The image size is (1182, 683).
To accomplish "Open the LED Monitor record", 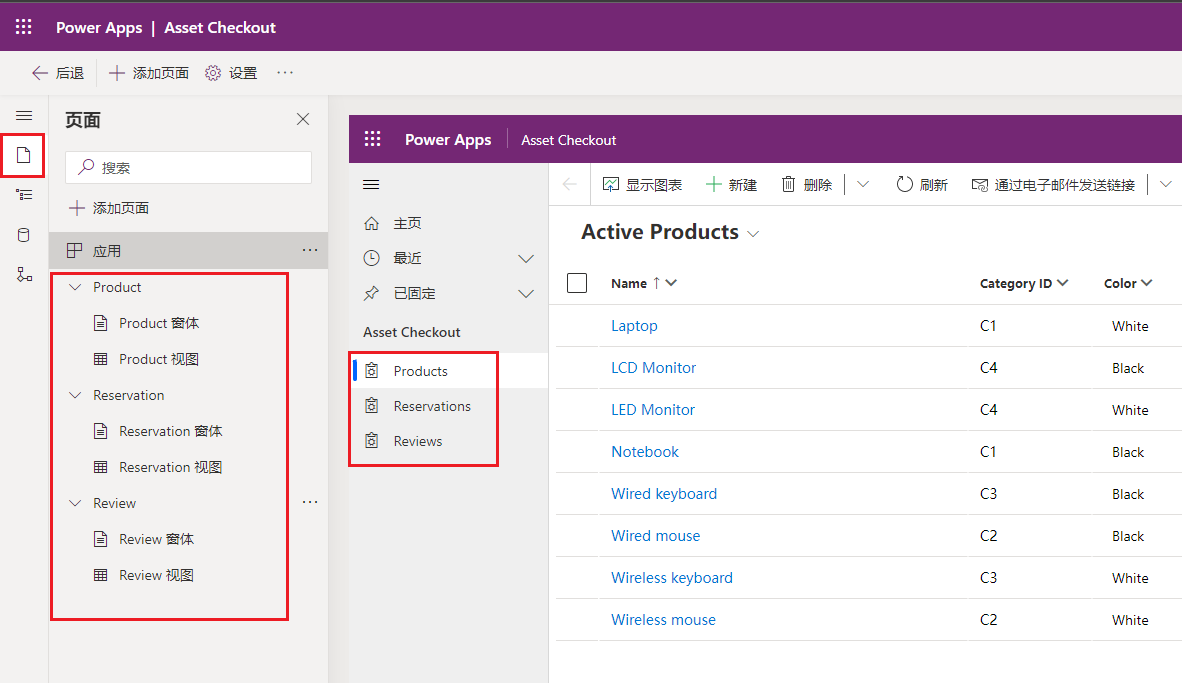I will point(653,410).
